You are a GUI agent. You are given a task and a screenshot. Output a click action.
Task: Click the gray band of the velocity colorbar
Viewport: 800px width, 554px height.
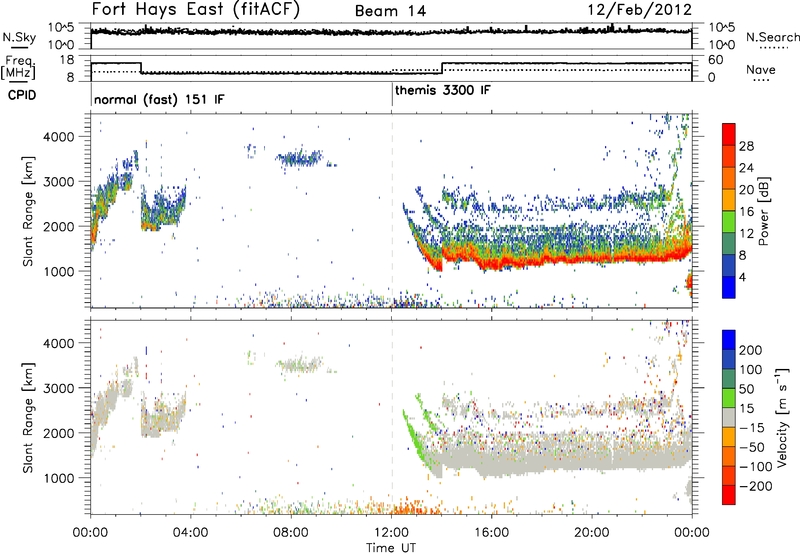click(x=729, y=417)
